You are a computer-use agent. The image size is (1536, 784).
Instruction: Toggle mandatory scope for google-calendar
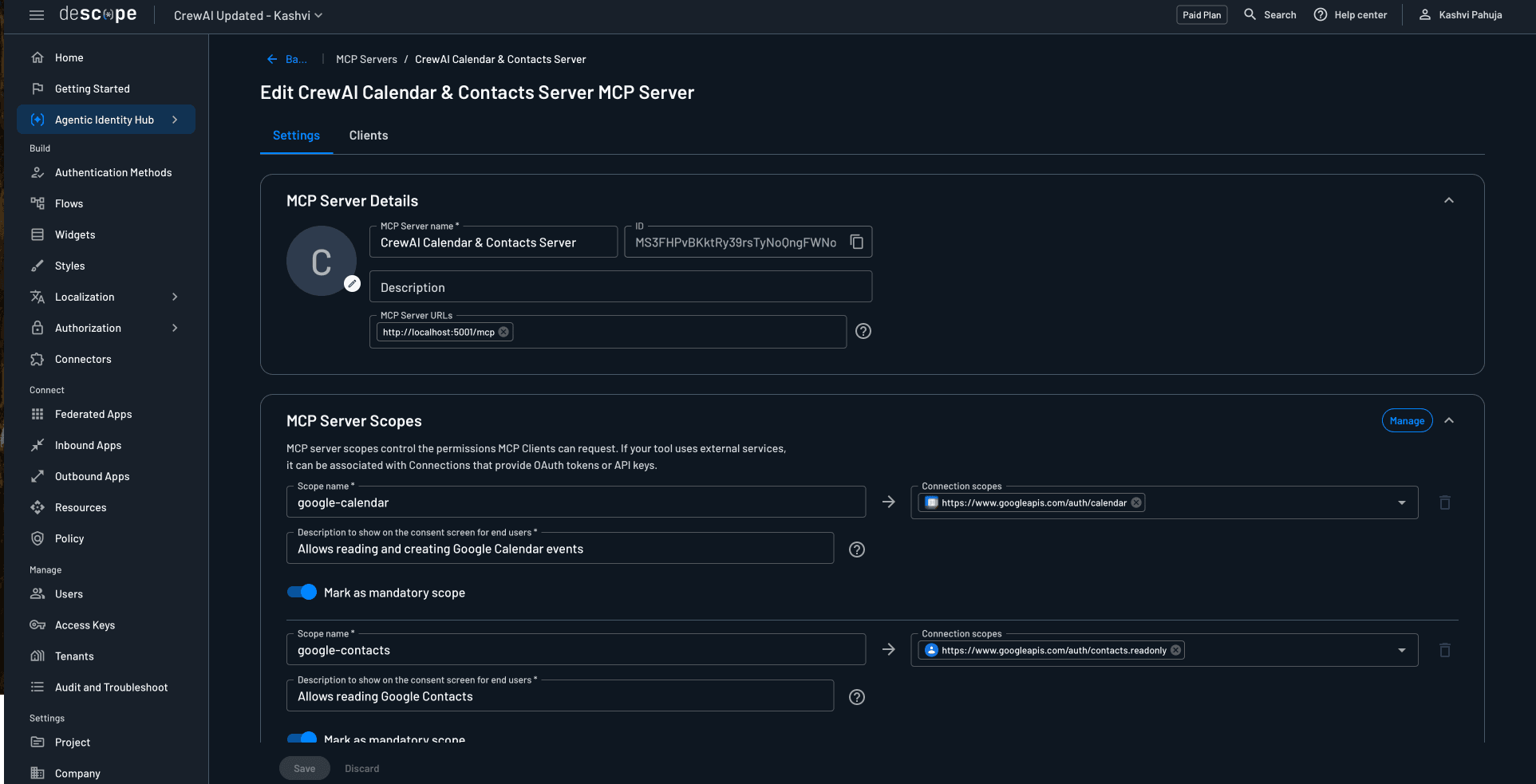pyautogui.click(x=302, y=592)
